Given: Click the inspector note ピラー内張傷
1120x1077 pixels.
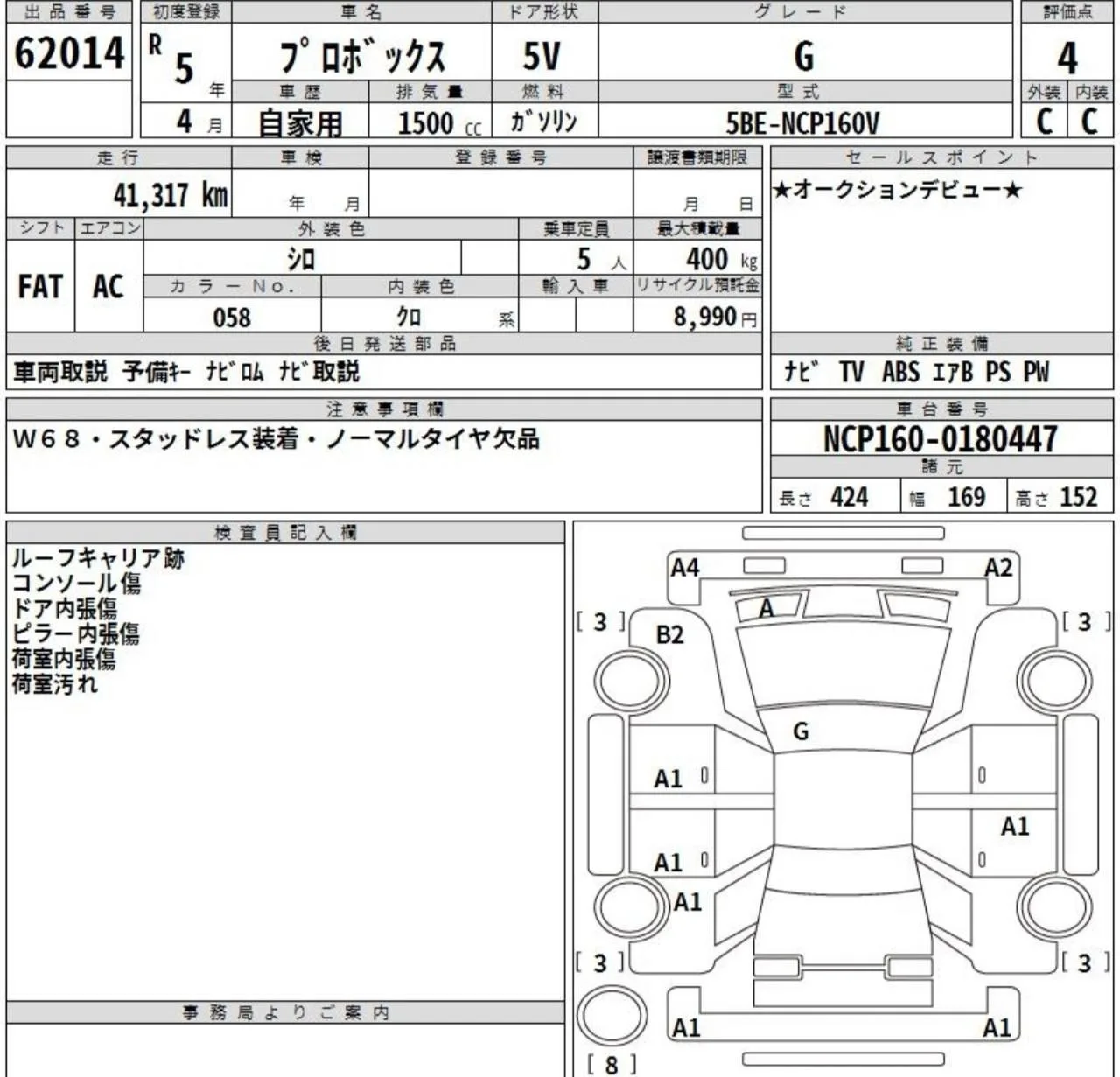Looking at the screenshot, I should 75,634.
